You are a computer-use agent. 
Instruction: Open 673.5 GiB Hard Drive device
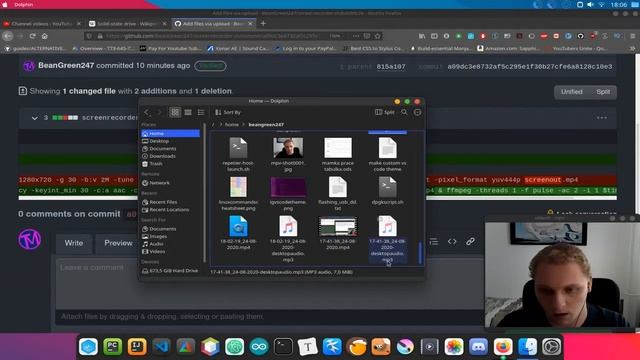click(x=170, y=271)
